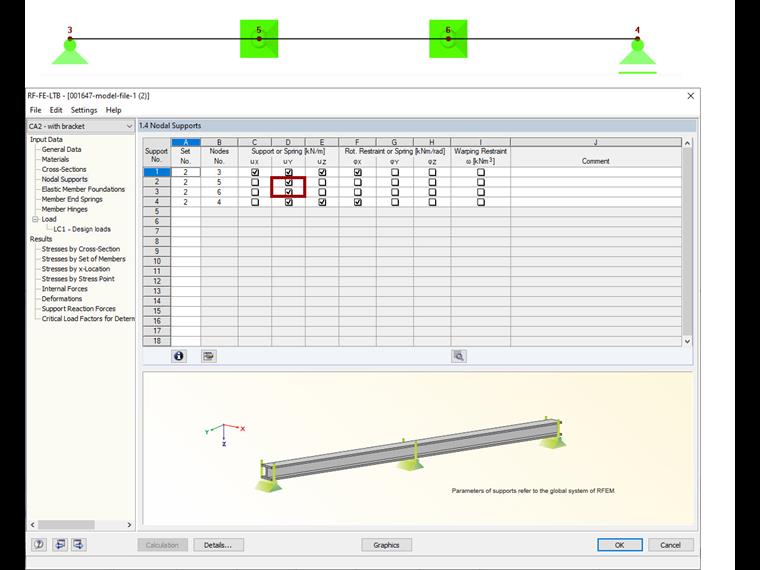
Task: Click the Cancel button
Action: pos(670,545)
